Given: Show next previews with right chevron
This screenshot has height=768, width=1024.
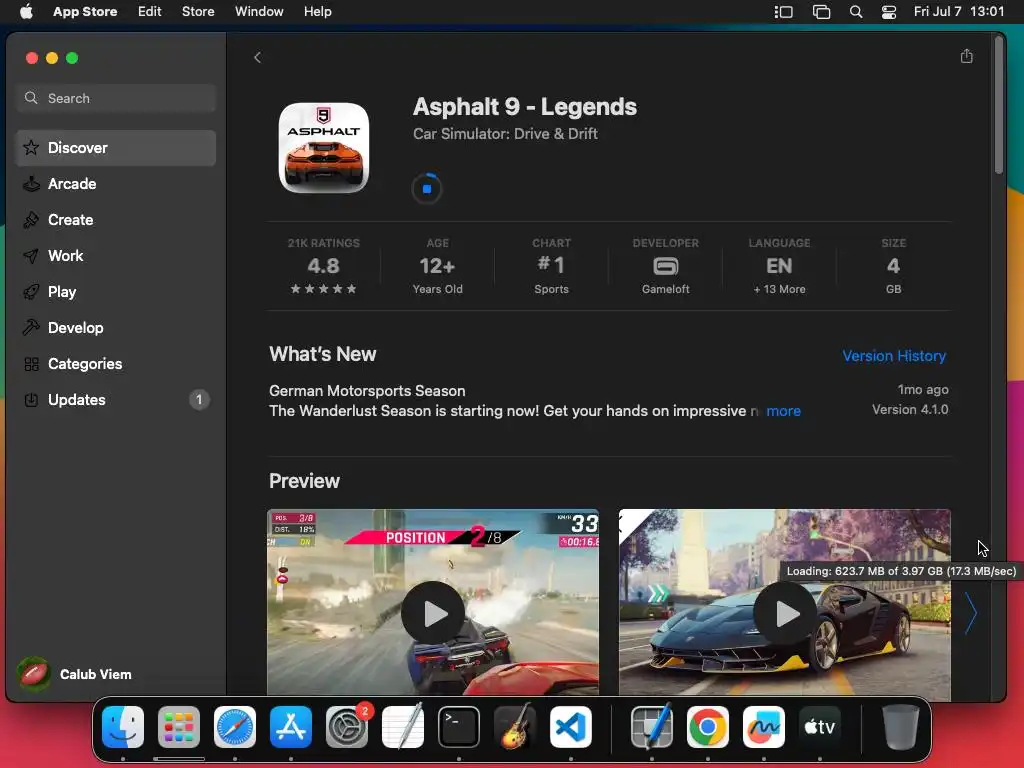Looking at the screenshot, I should click(x=971, y=613).
